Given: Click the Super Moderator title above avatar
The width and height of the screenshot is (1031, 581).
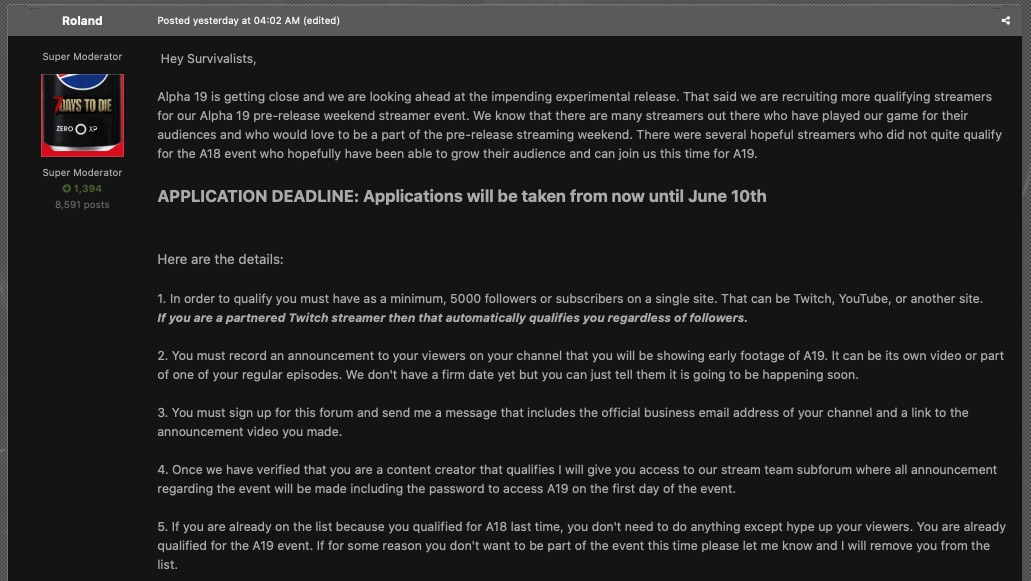Looking at the screenshot, I should 82,57.
